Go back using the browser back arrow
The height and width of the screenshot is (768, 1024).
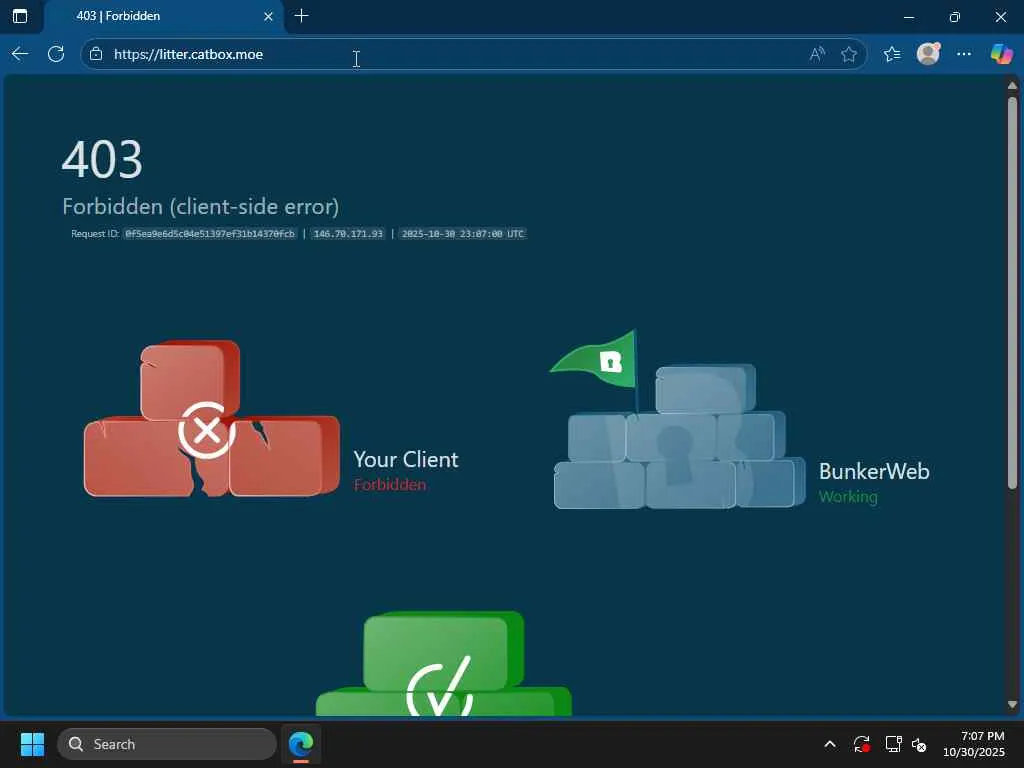click(20, 54)
